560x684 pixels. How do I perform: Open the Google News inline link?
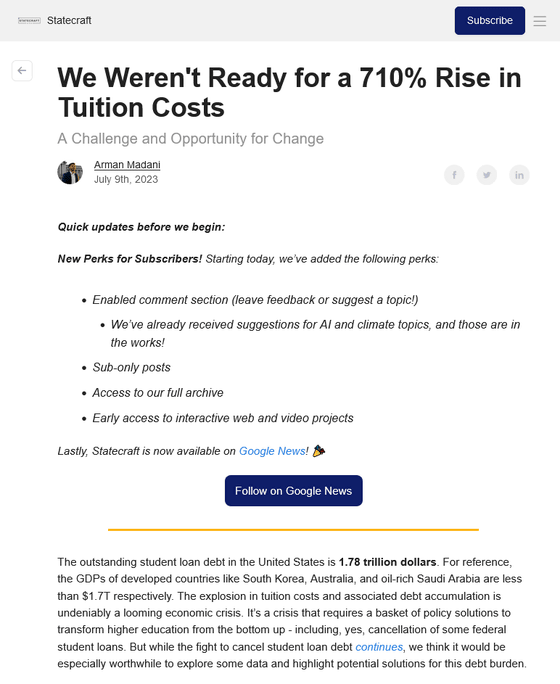coord(272,451)
